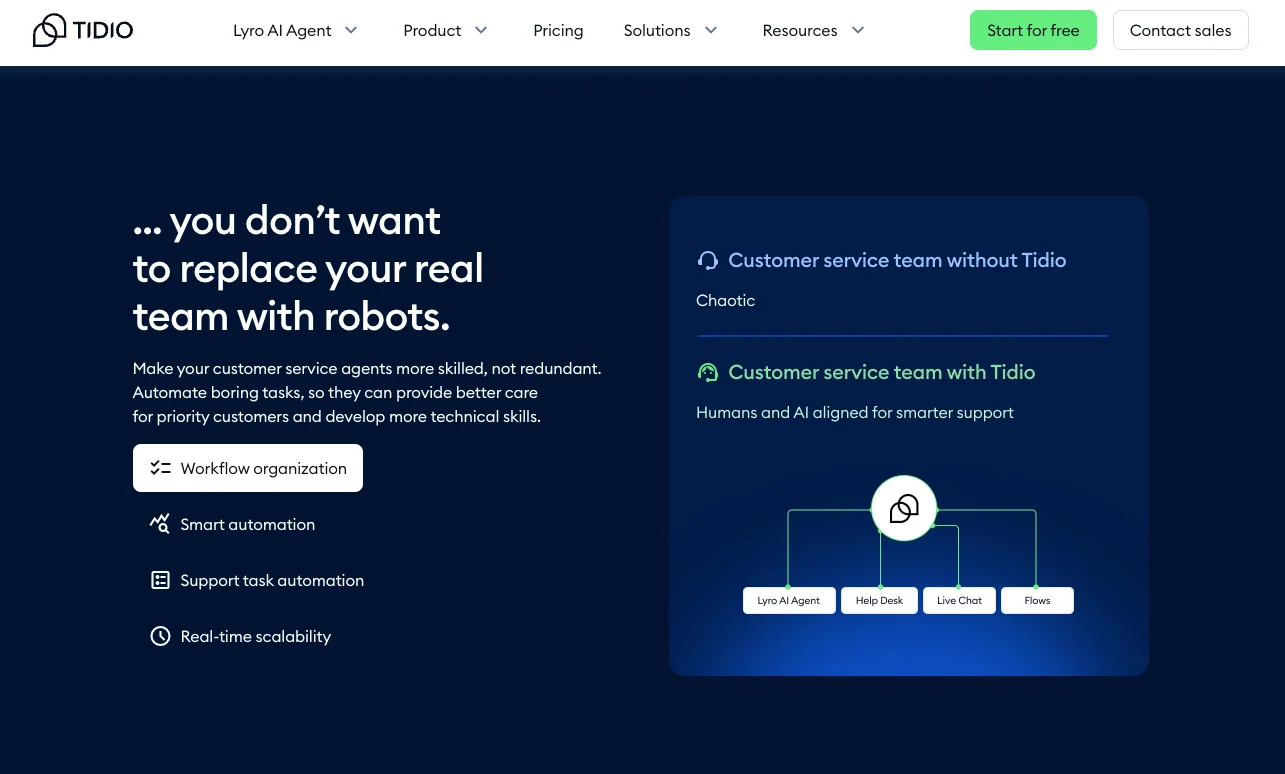Click the Lyro AI Agent diagram box
The height and width of the screenshot is (774, 1285).
click(x=789, y=600)
